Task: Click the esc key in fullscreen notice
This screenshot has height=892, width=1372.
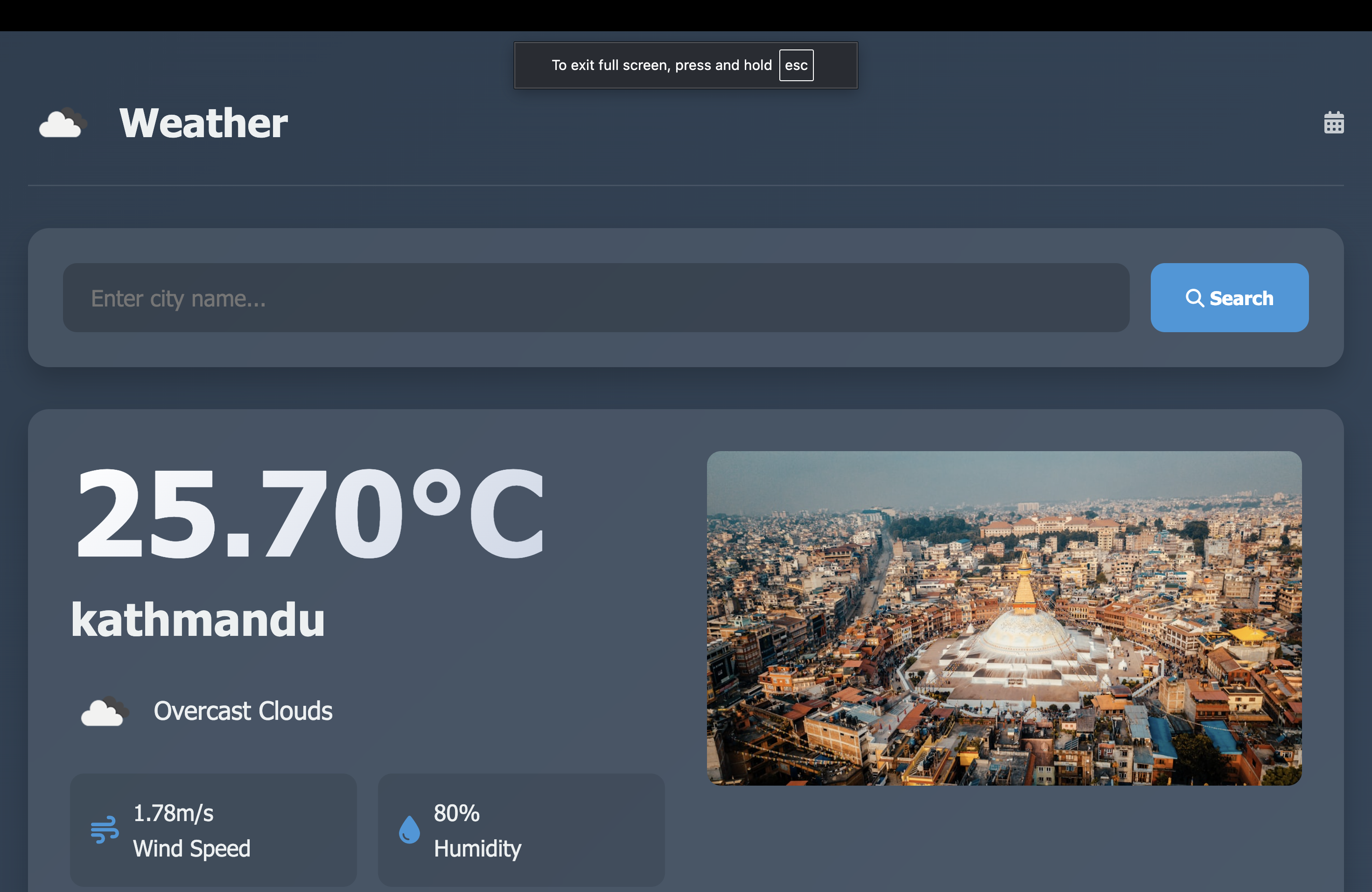Action: [x=796, y=65]
